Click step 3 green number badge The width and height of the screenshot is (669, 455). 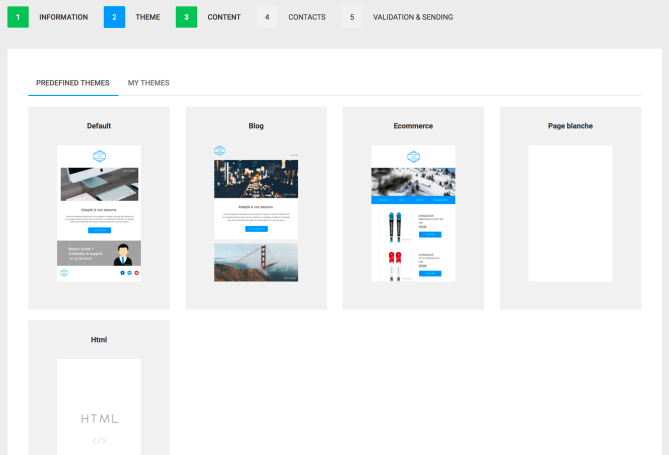click(x=186, y=17)
